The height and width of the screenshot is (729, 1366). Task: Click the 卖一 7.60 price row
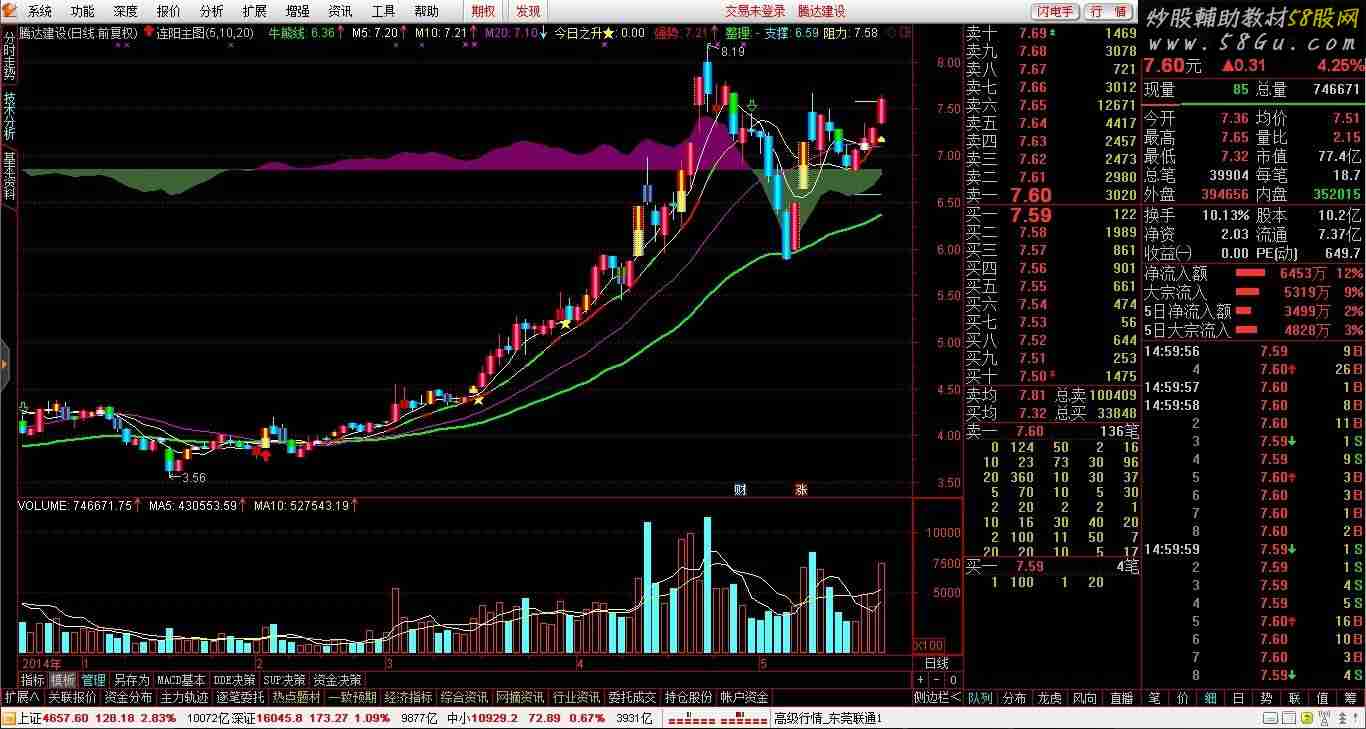1051,195
